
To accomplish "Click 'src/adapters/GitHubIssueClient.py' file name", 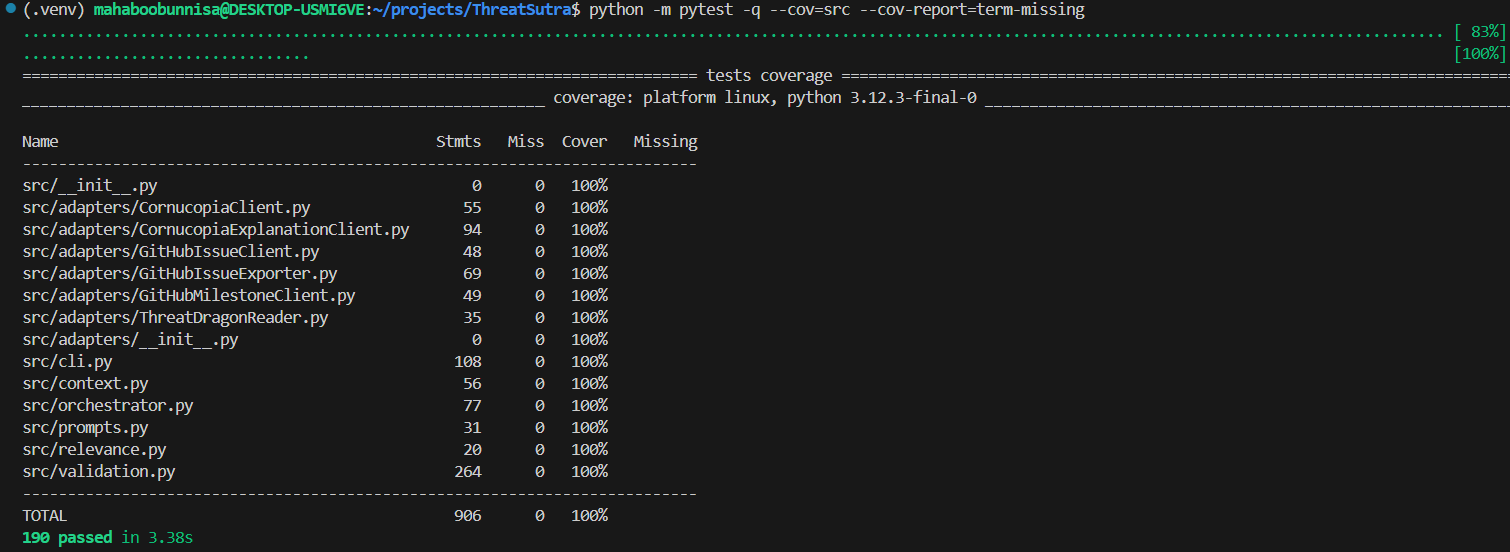I will point(171,252).
